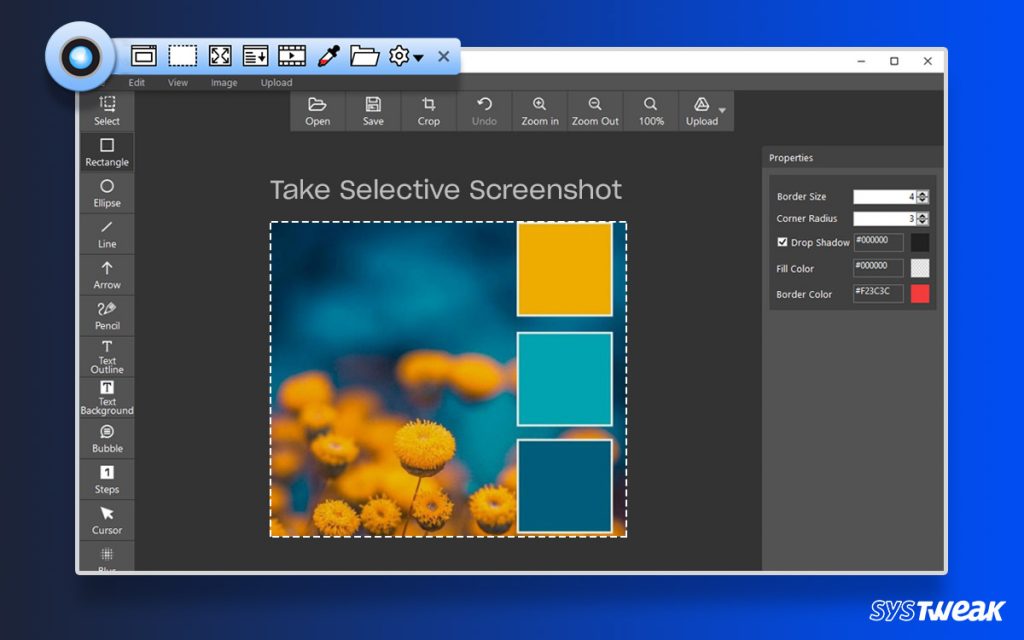The image size is (1024, 640).
Task: Click the red Border Color swatch
Action: pyautogui.click(x=921, y=293)
